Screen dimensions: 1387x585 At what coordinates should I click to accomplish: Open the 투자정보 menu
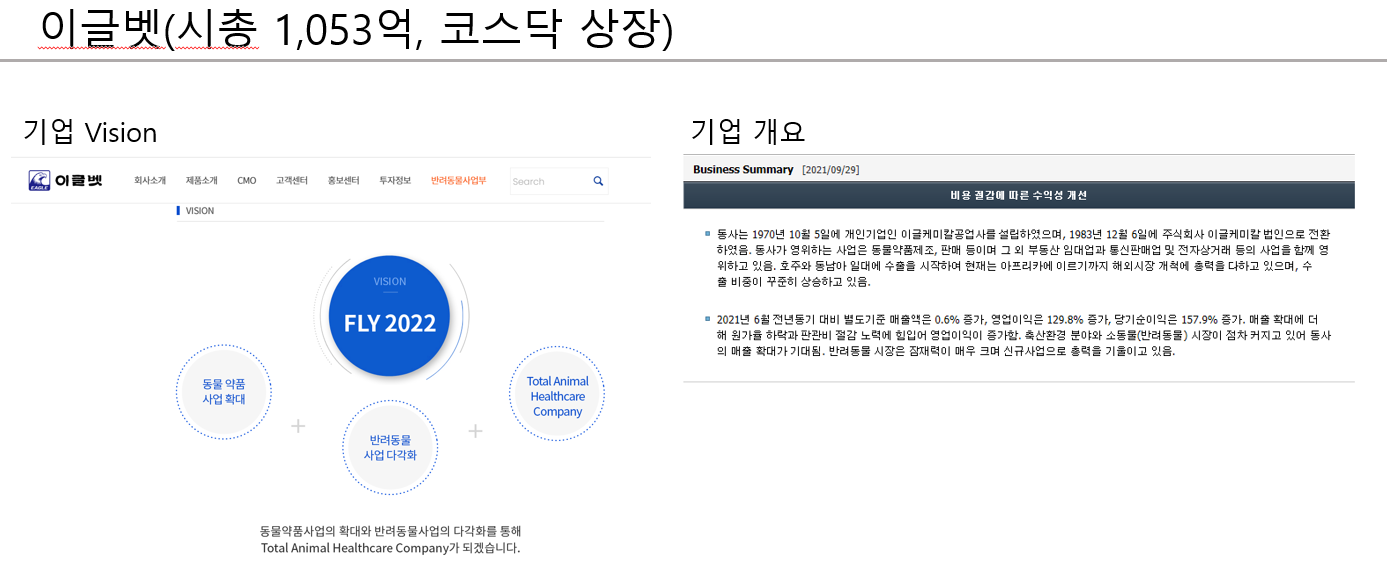click(x=394, y=181)
